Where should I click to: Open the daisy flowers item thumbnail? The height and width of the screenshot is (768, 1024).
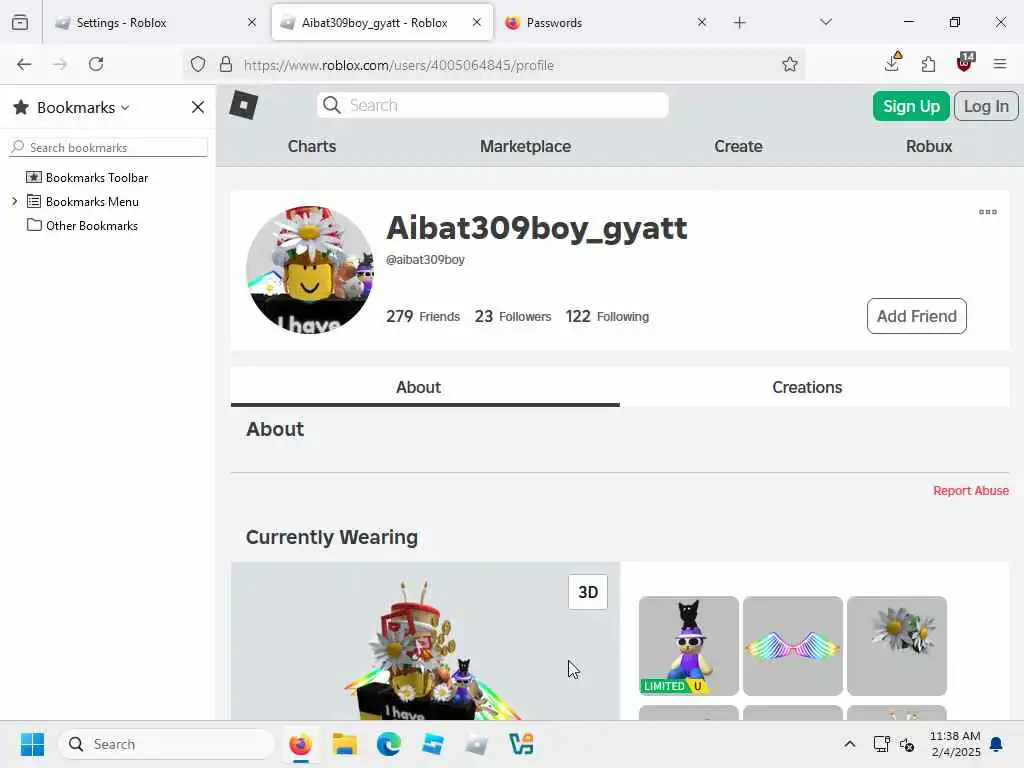(897, 646)
